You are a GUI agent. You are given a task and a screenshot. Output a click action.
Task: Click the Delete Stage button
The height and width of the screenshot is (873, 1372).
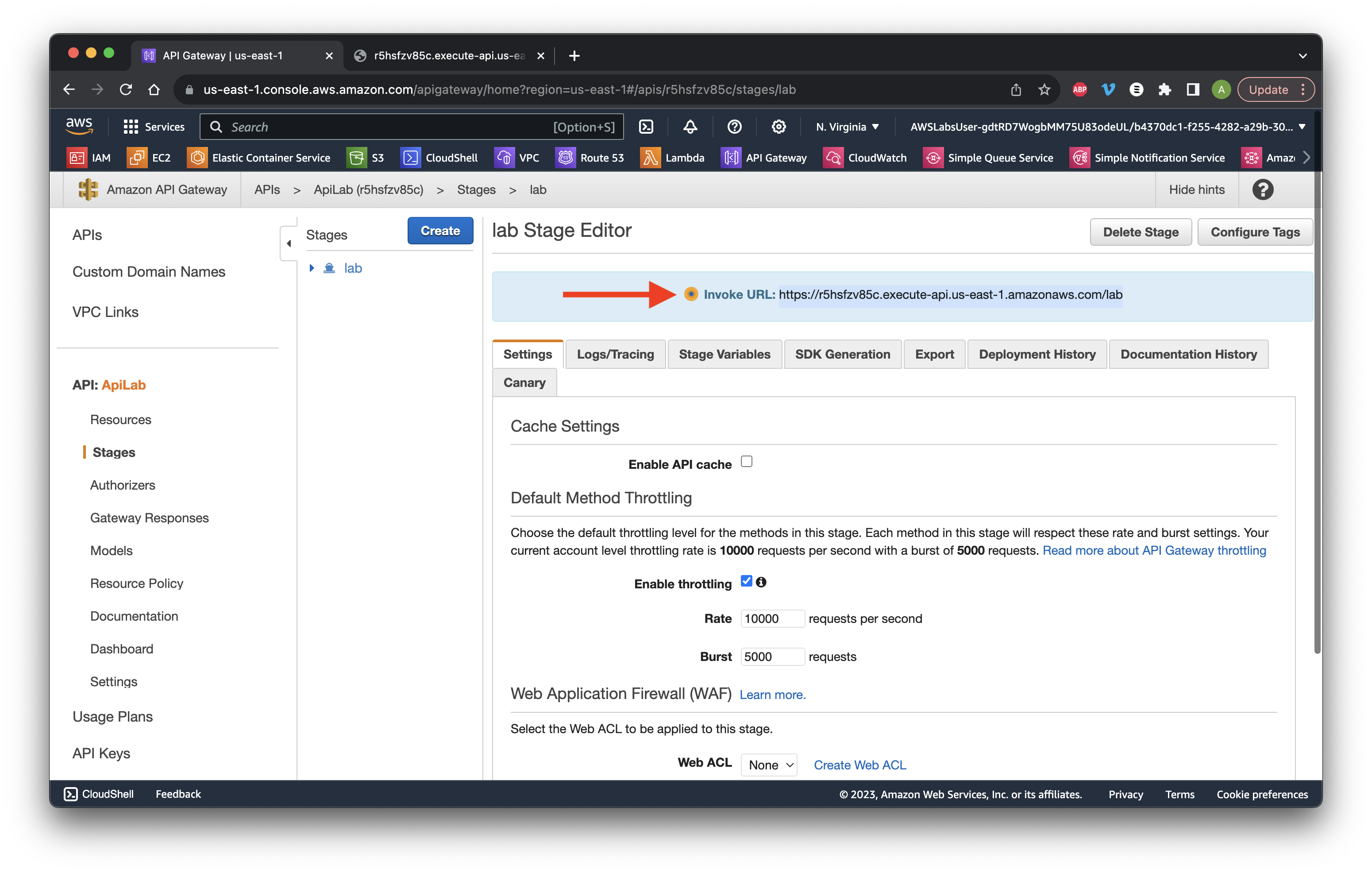[x=1140, y=232]
